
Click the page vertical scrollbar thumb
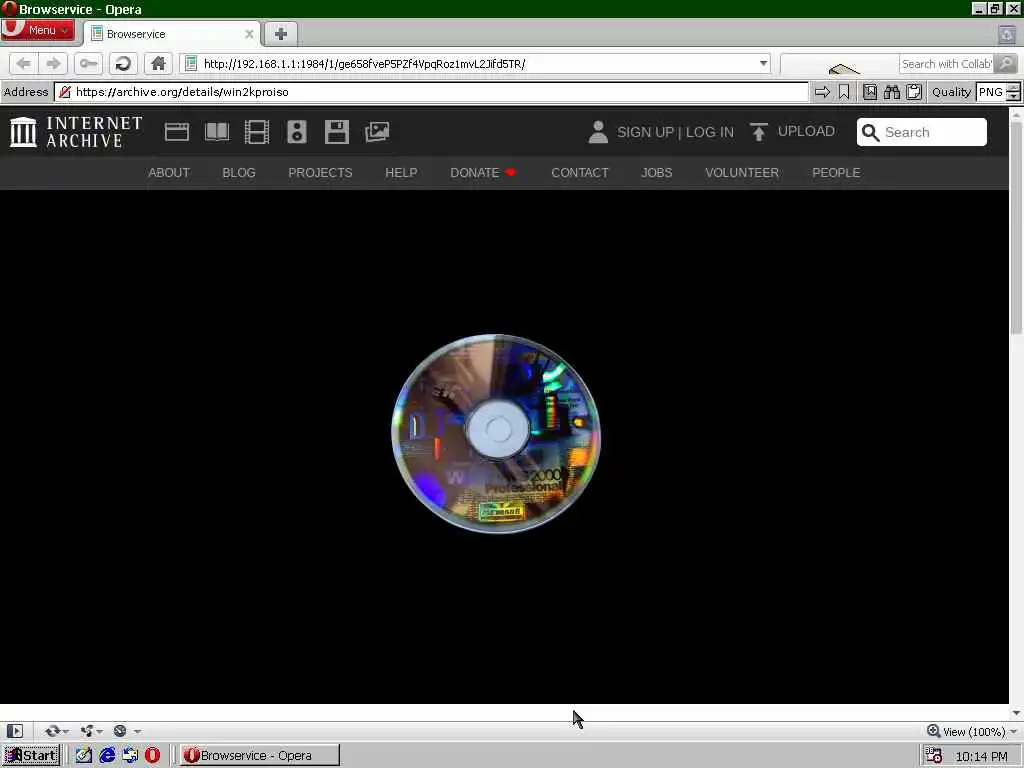click(x=1016, y=229)
